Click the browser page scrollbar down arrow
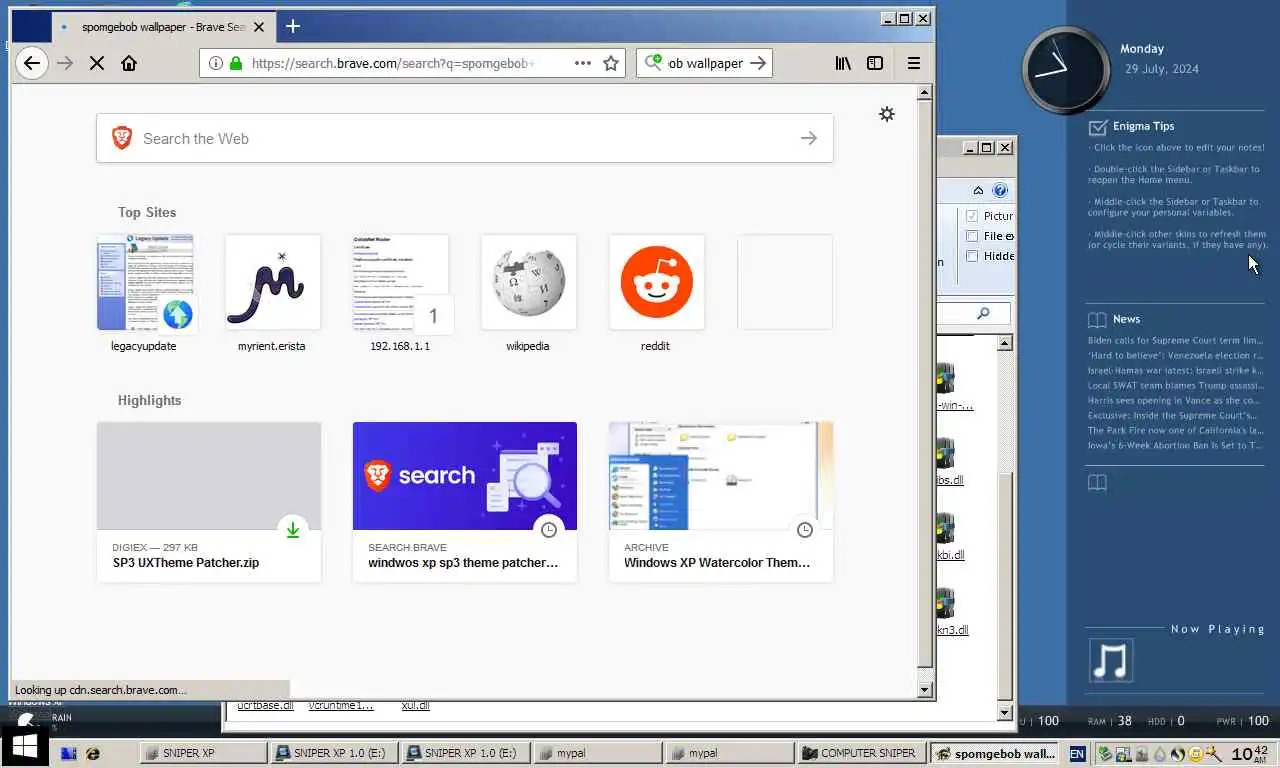 point(925,689)
